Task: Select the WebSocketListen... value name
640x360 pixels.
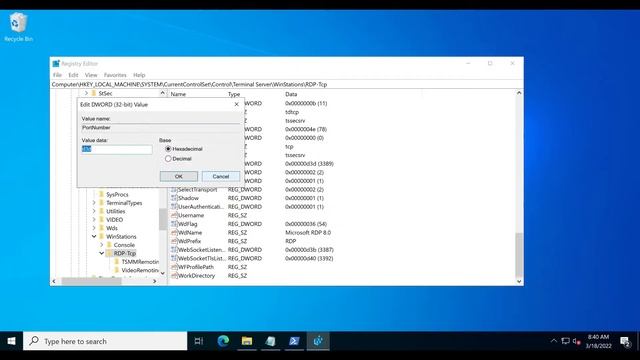Action: point(201,250)
